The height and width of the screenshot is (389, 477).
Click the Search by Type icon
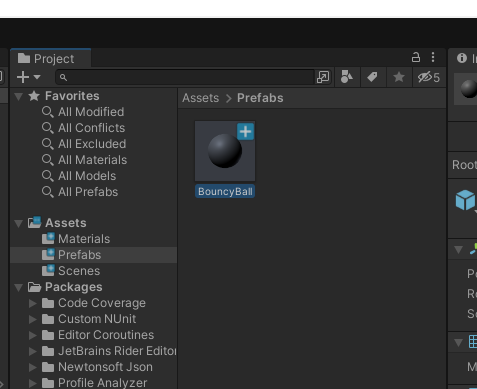pyautogui.click(x=347, y=77)
